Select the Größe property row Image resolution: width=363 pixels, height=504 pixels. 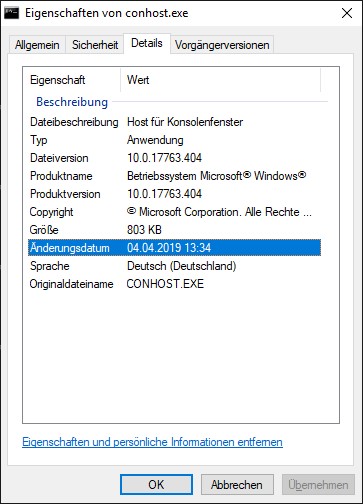click(174, 230)
